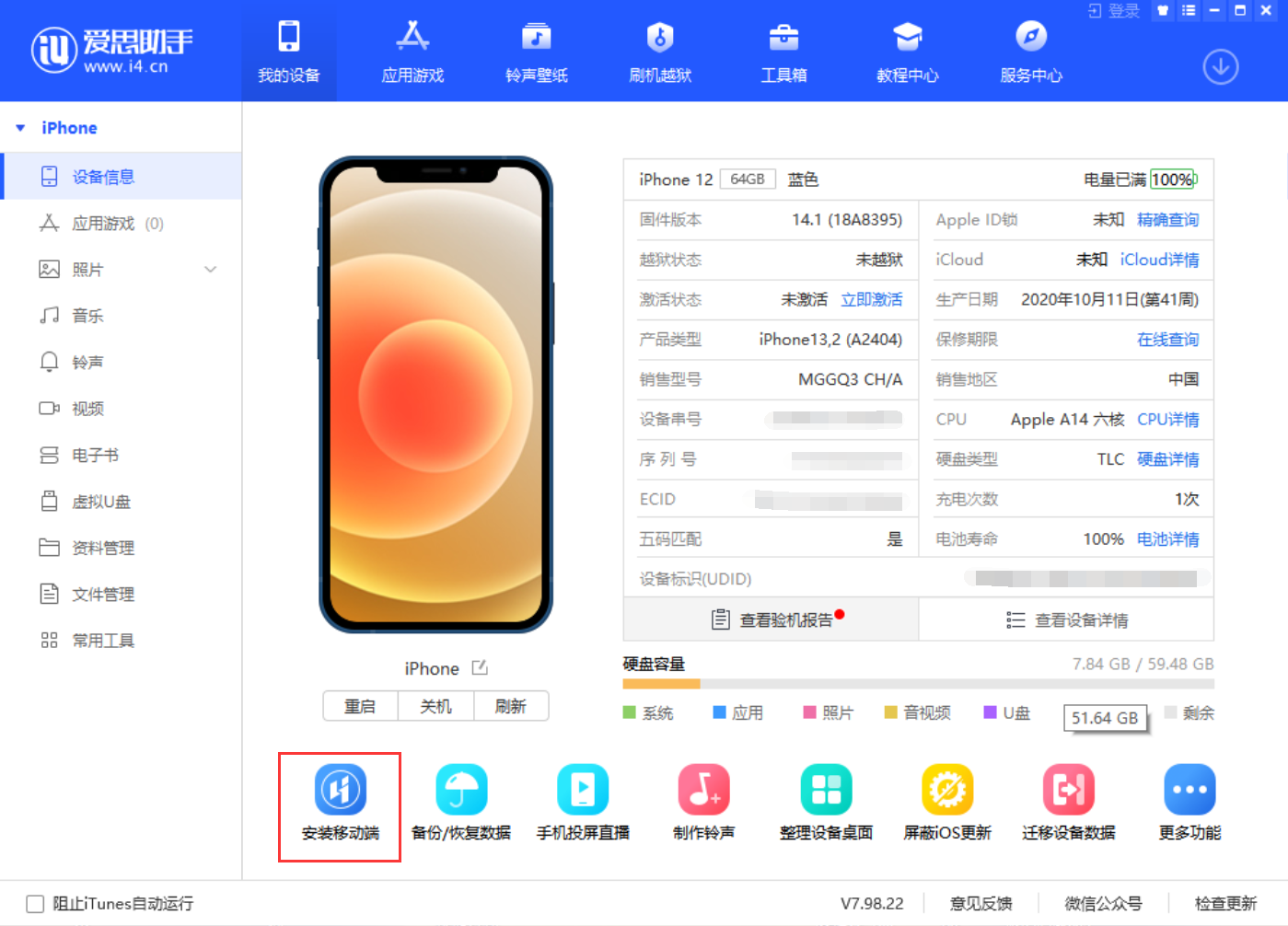Click the 硬盘容量 storage usage bar
1288x926 pixels.
(918, 684)
